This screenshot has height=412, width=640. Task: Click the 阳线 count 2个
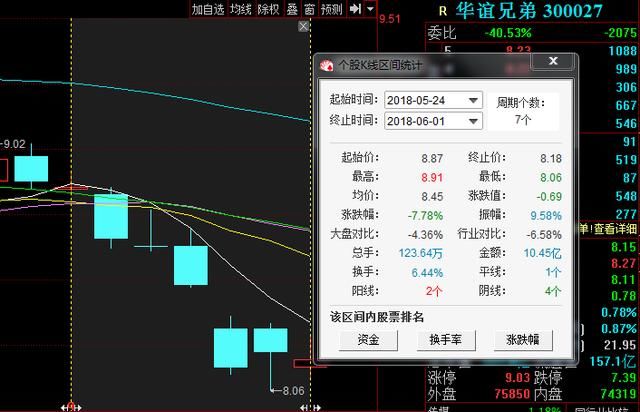tap(434, 291)
